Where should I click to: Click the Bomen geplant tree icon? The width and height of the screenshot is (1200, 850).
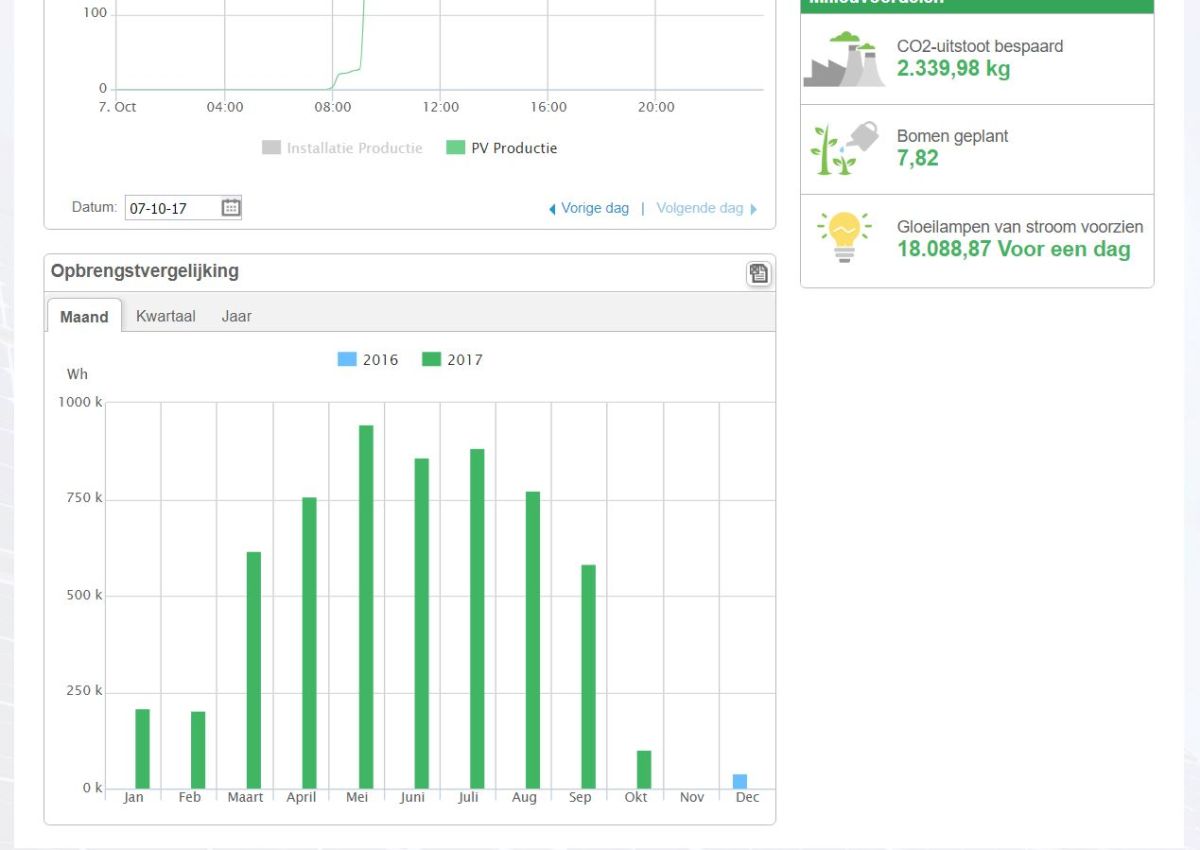tap(844, 149)
